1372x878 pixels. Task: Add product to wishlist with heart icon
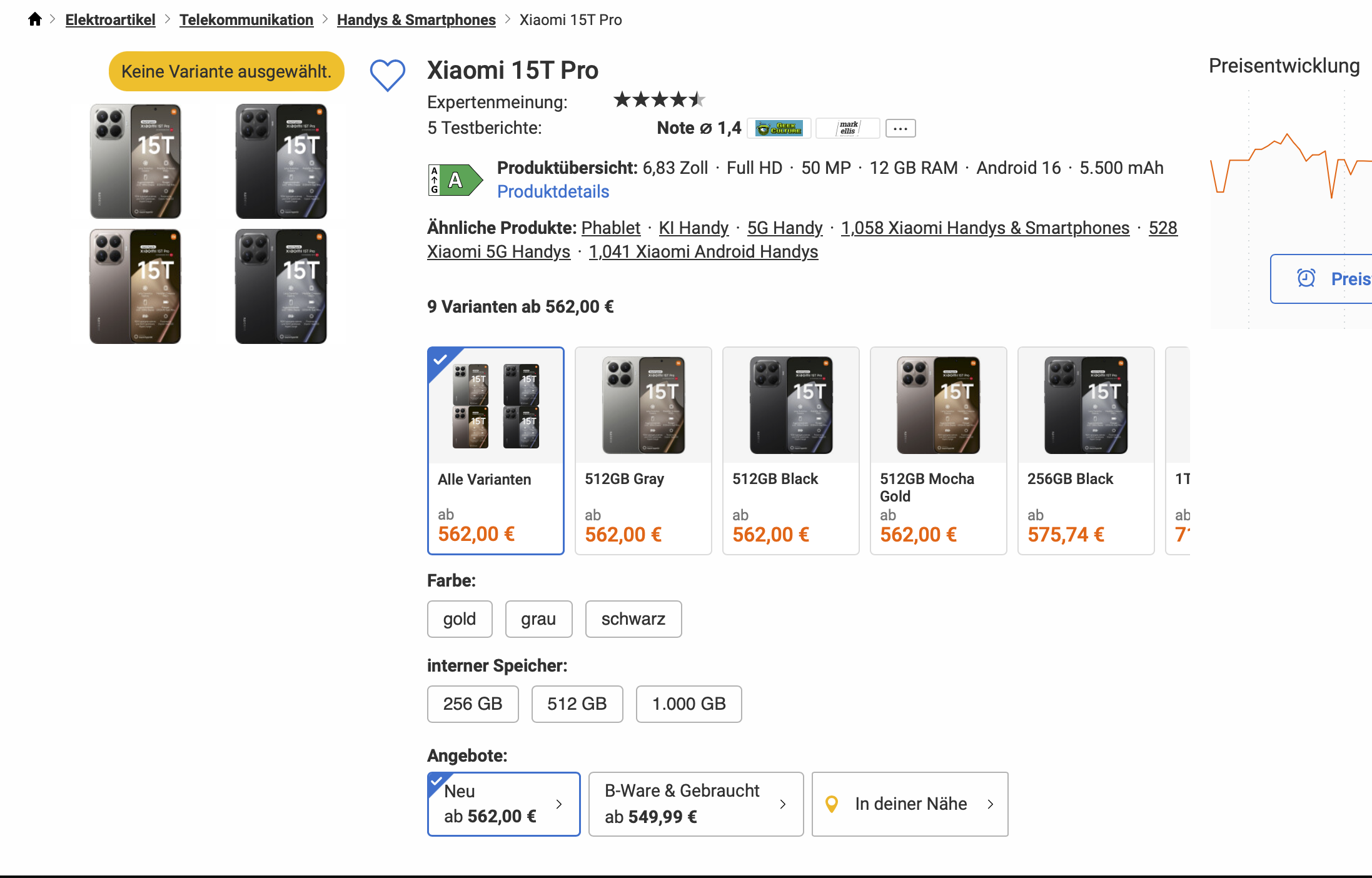click(x=387, y=75)
